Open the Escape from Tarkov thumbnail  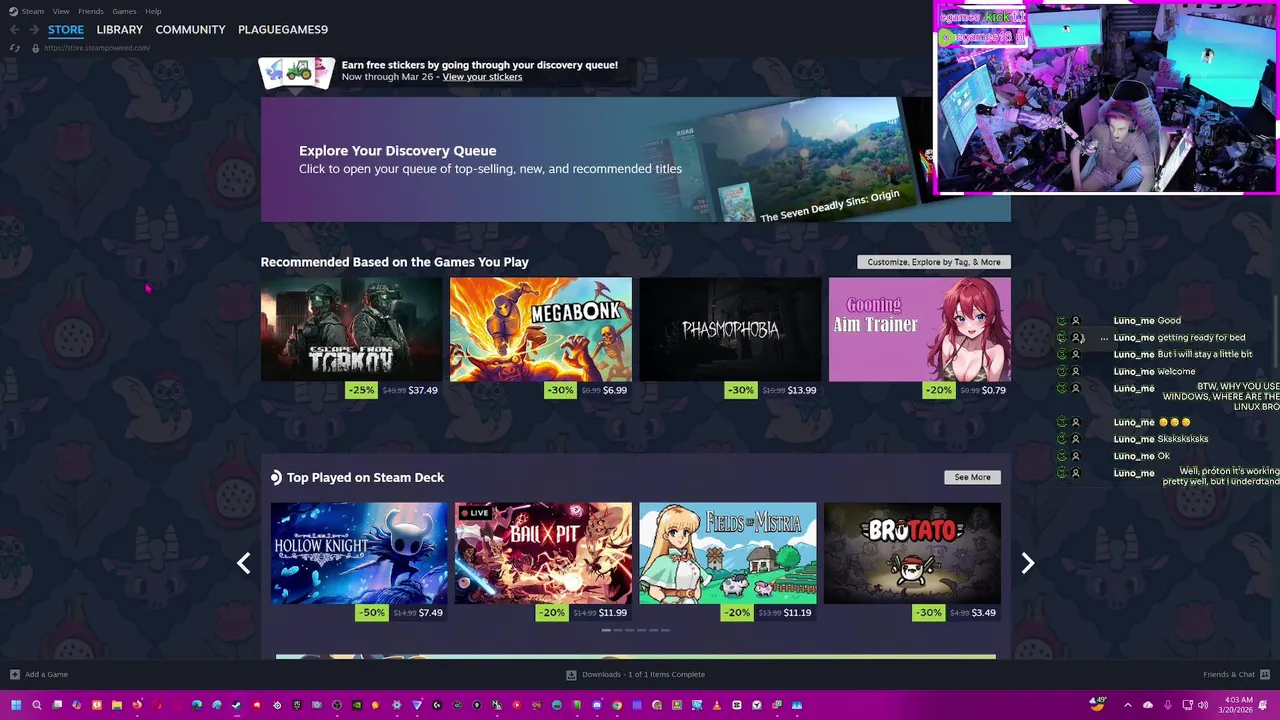[x=351, y=329]
